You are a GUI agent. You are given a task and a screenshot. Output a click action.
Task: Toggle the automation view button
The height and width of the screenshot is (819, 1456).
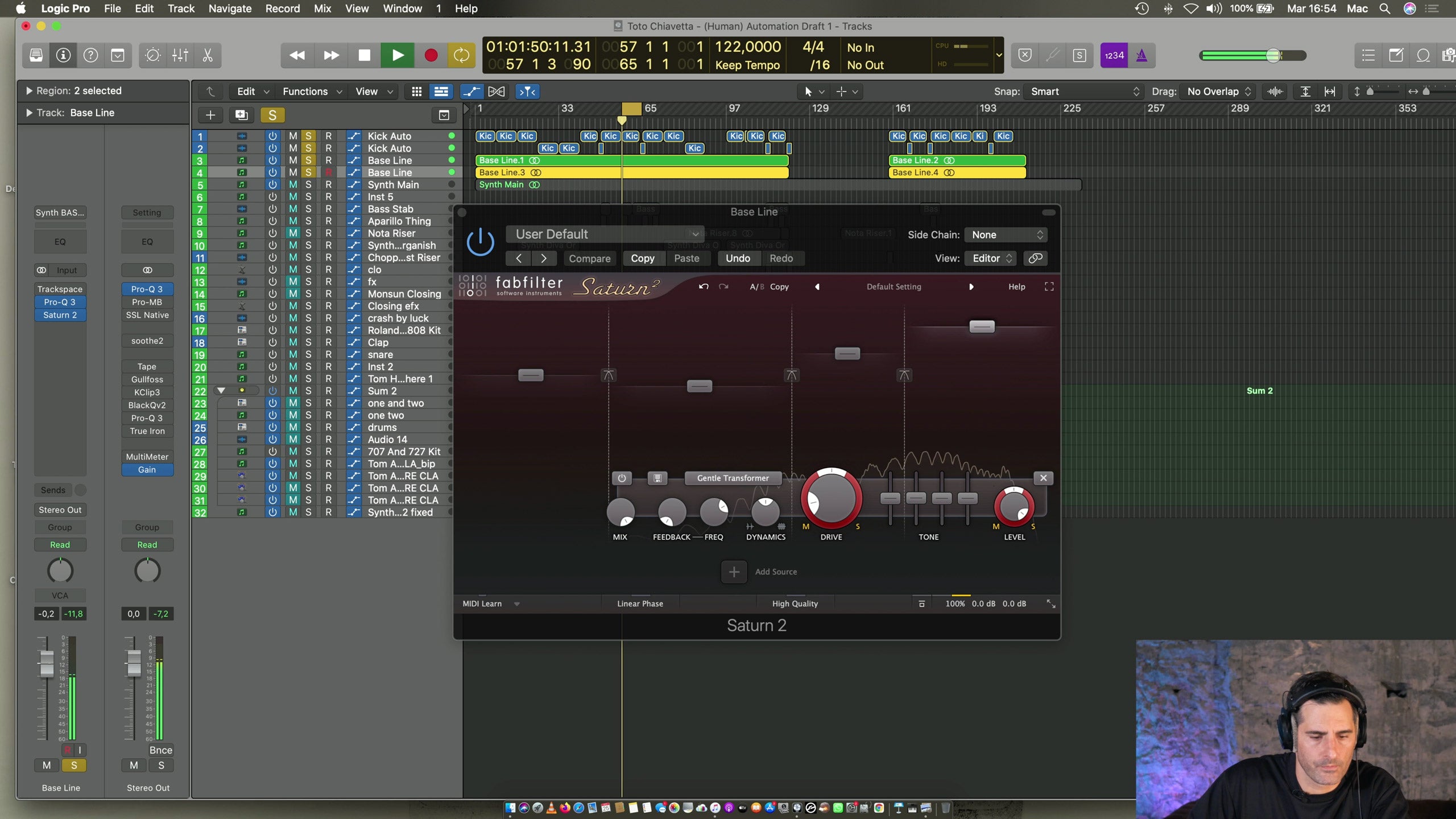point(471,92)
